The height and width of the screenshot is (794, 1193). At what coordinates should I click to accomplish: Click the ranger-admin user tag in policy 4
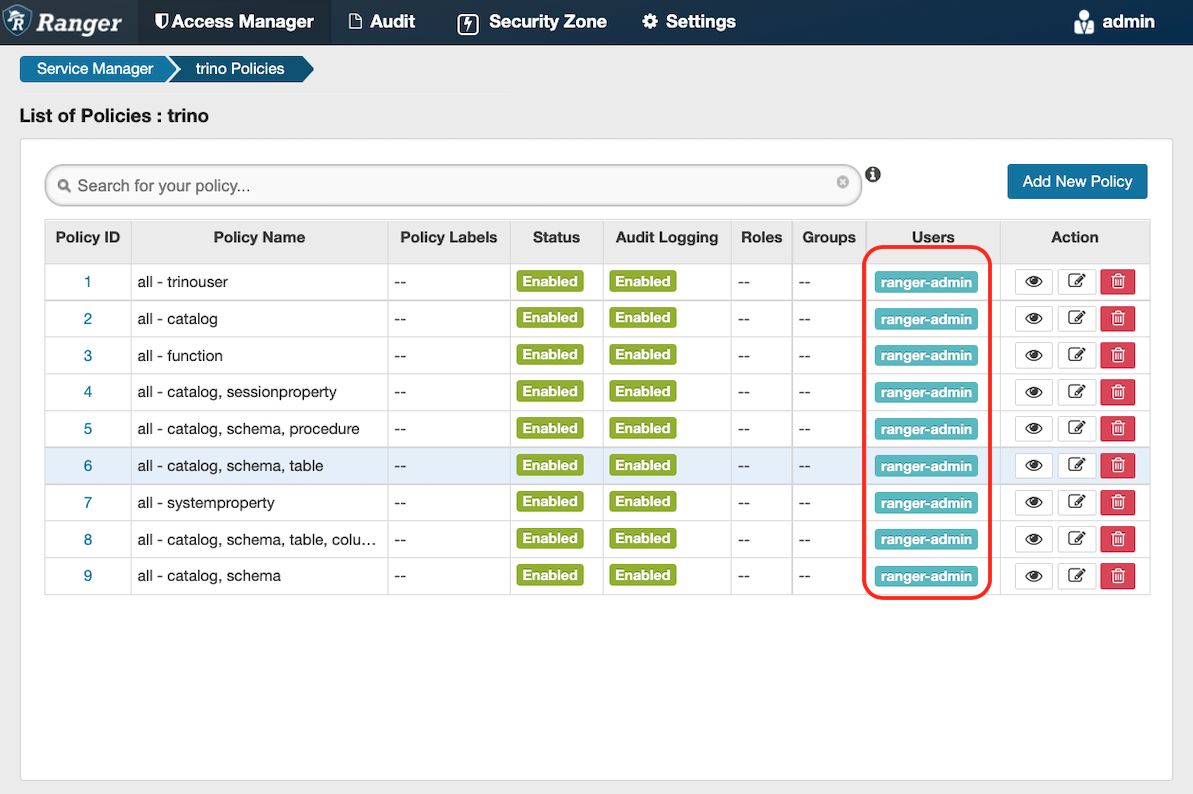coord(926,393)
